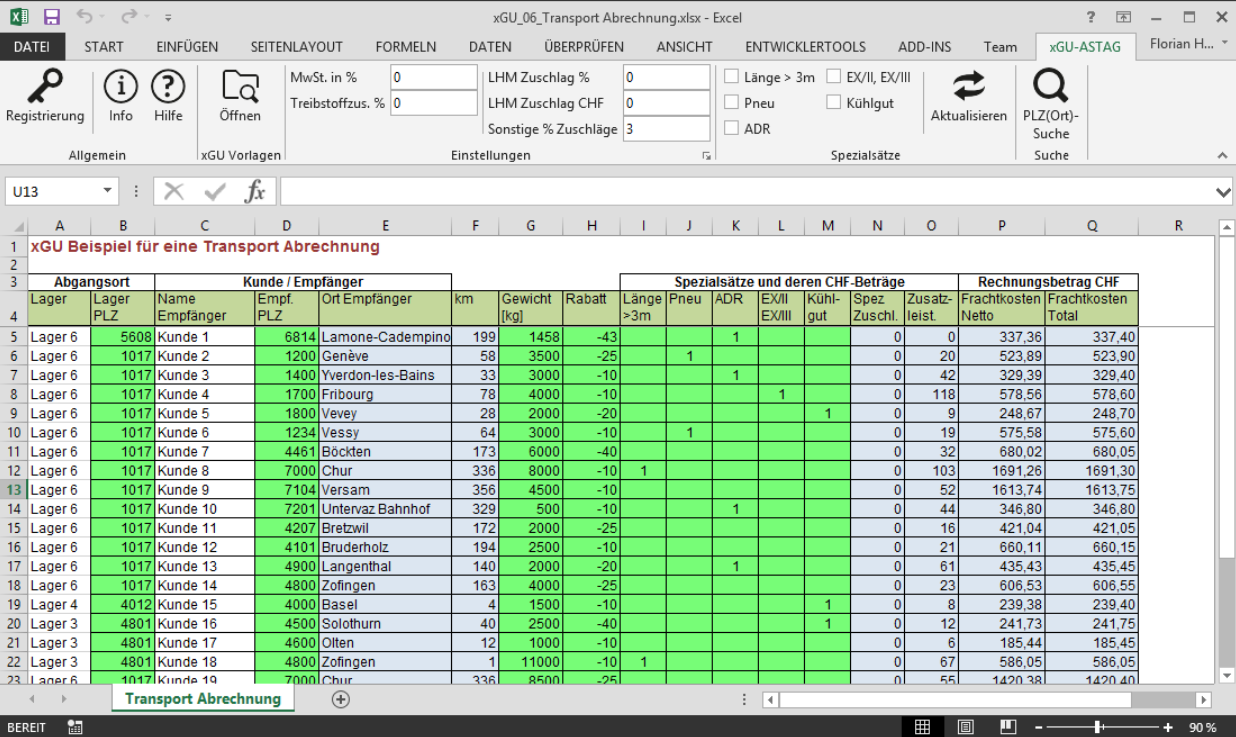Click the Kunde 15 cell

(204, 605)
